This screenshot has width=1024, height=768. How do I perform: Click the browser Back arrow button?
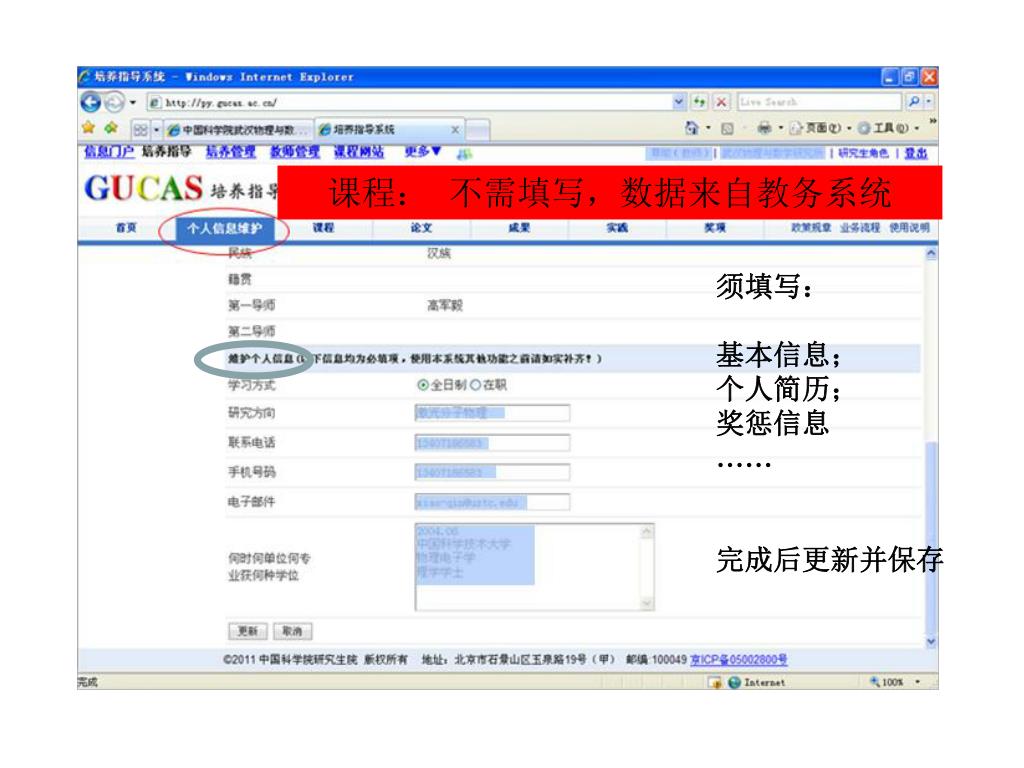coord(91,103)
